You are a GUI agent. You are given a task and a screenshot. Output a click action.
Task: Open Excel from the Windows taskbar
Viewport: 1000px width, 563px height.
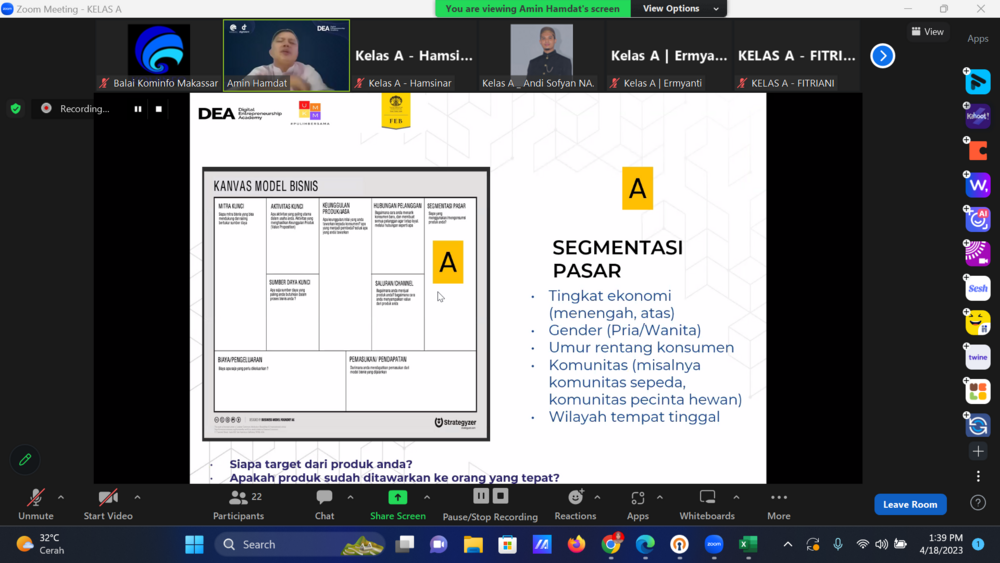pyautogui.click(x=747, y=544)
